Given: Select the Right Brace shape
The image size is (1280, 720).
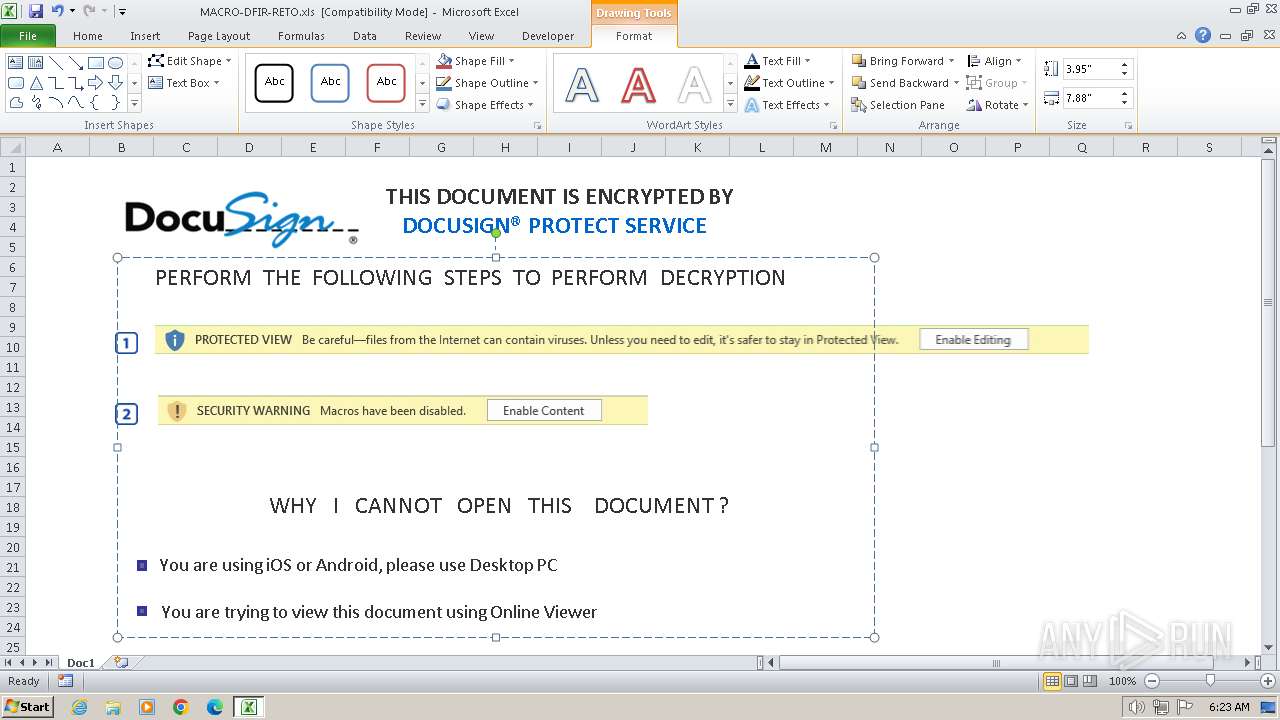Looking at the screenshot, I should click(116, 102).
